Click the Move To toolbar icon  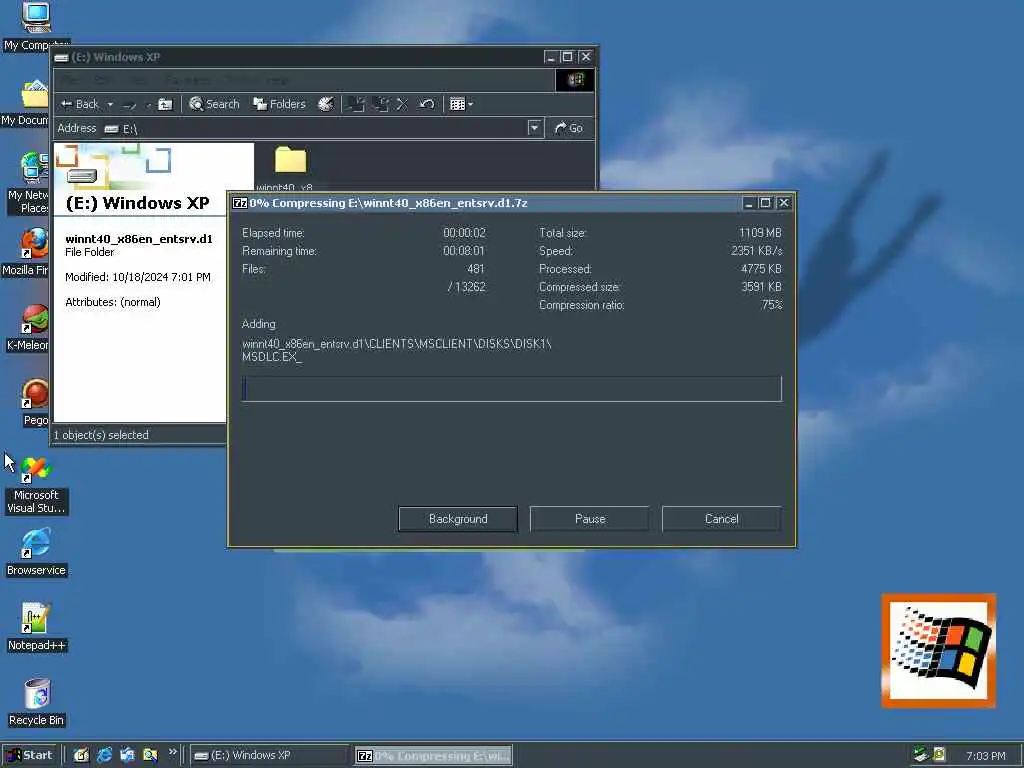click(x=357, y=104)
